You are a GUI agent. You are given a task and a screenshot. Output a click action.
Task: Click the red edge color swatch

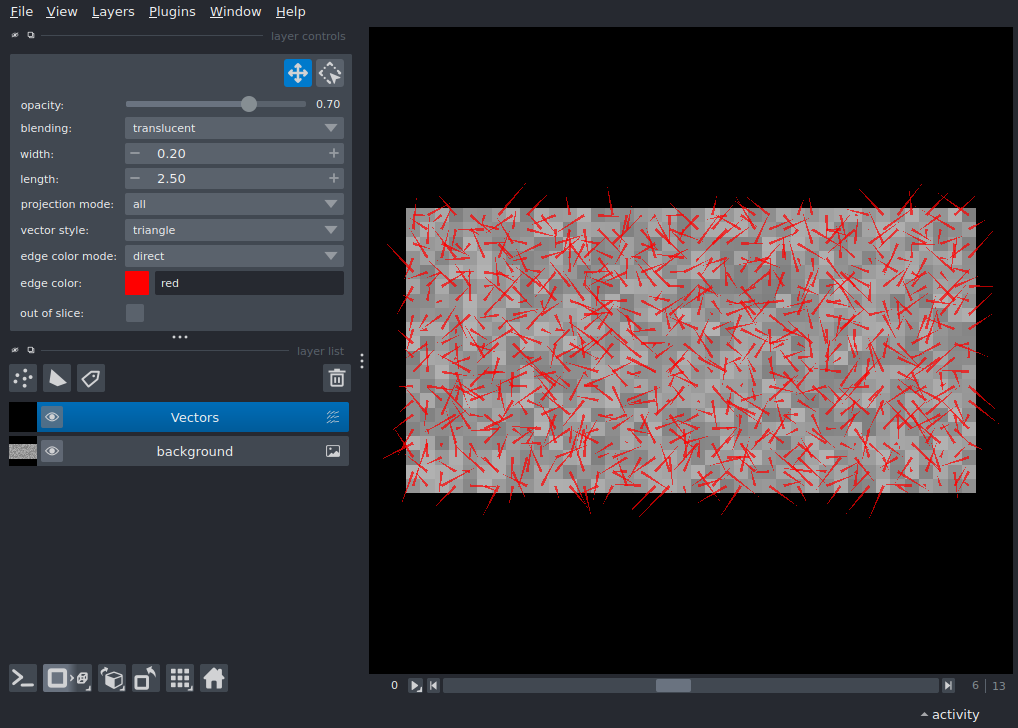[x=137, y=283]
